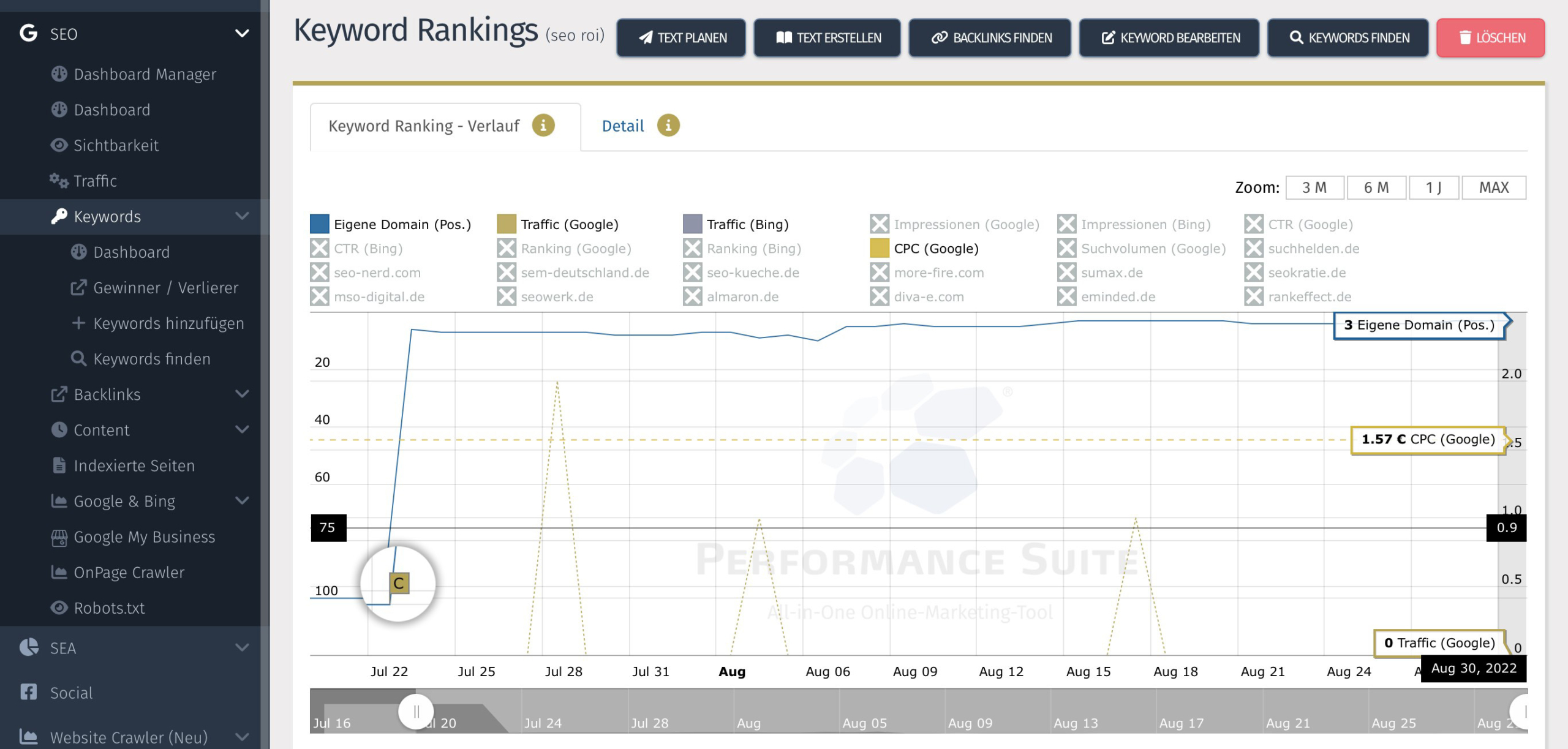Set the chart zoom to MAX
Screen dimensions: 1568x749
[x=1494, y=187]
